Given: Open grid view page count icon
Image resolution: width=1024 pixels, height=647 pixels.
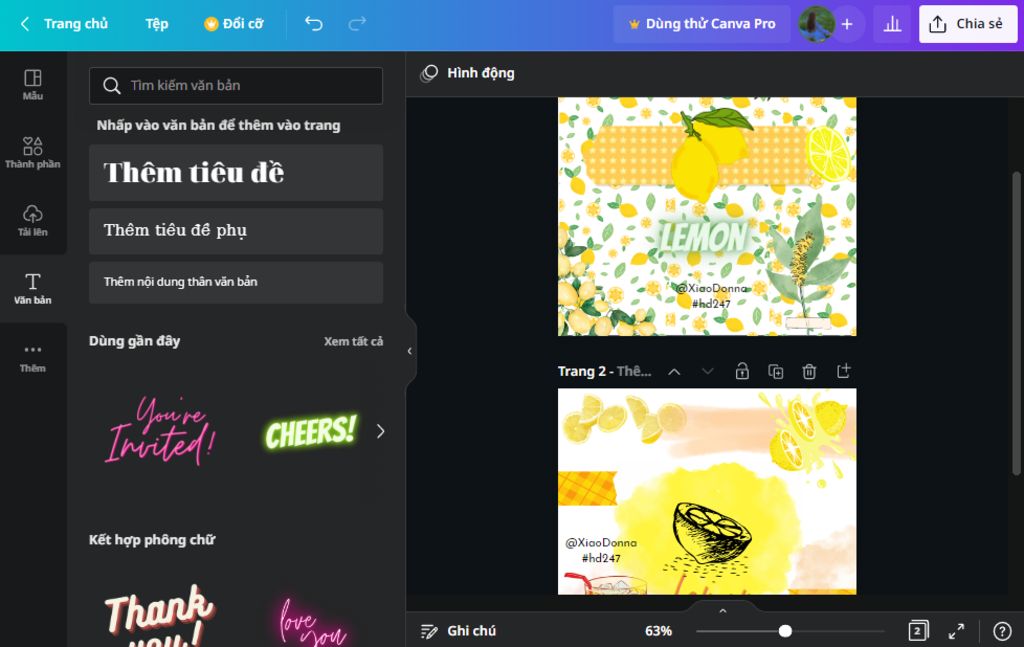Looking at the screenshot, I should tap(918, 631).
